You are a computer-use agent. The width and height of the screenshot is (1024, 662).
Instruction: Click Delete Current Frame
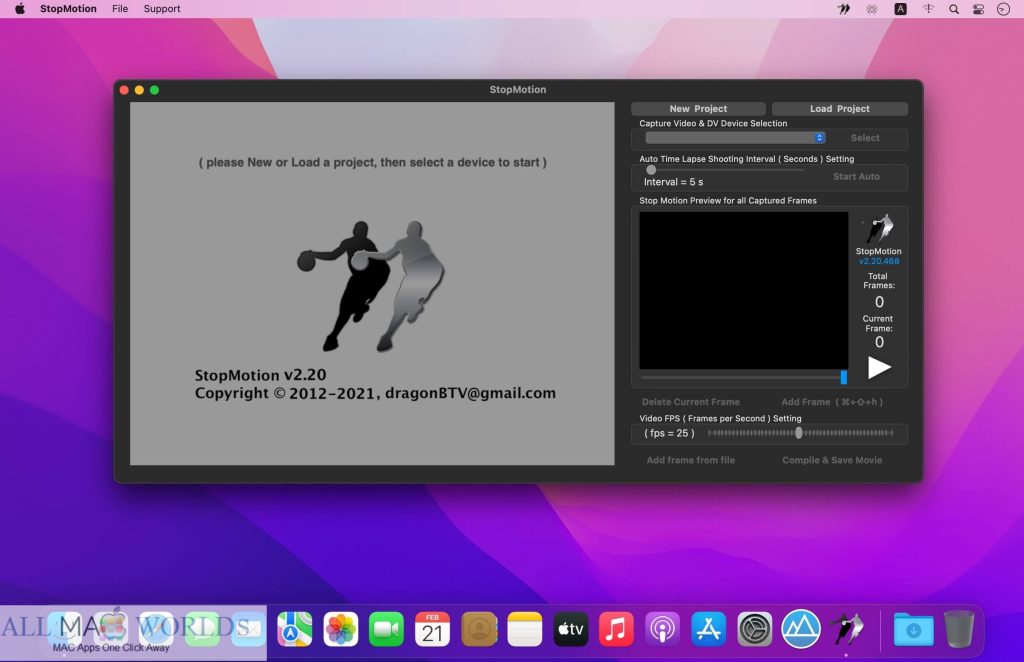(x=690, y=402)
